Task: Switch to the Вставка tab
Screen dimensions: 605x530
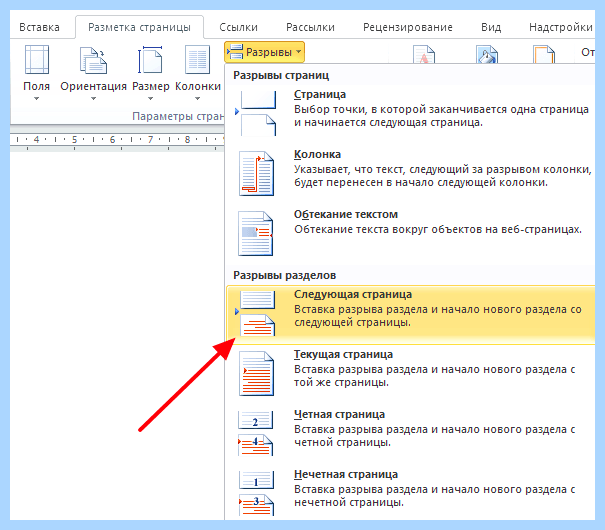Action: [39, 27]
